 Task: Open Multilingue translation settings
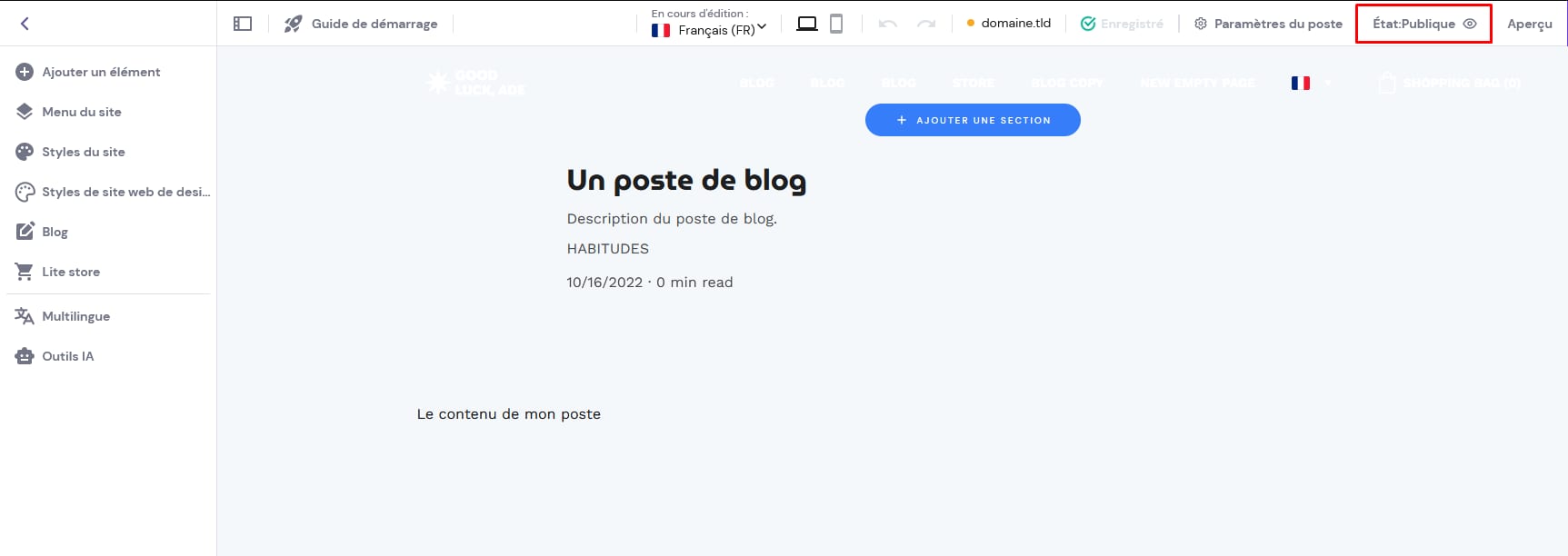coord(75,316)
